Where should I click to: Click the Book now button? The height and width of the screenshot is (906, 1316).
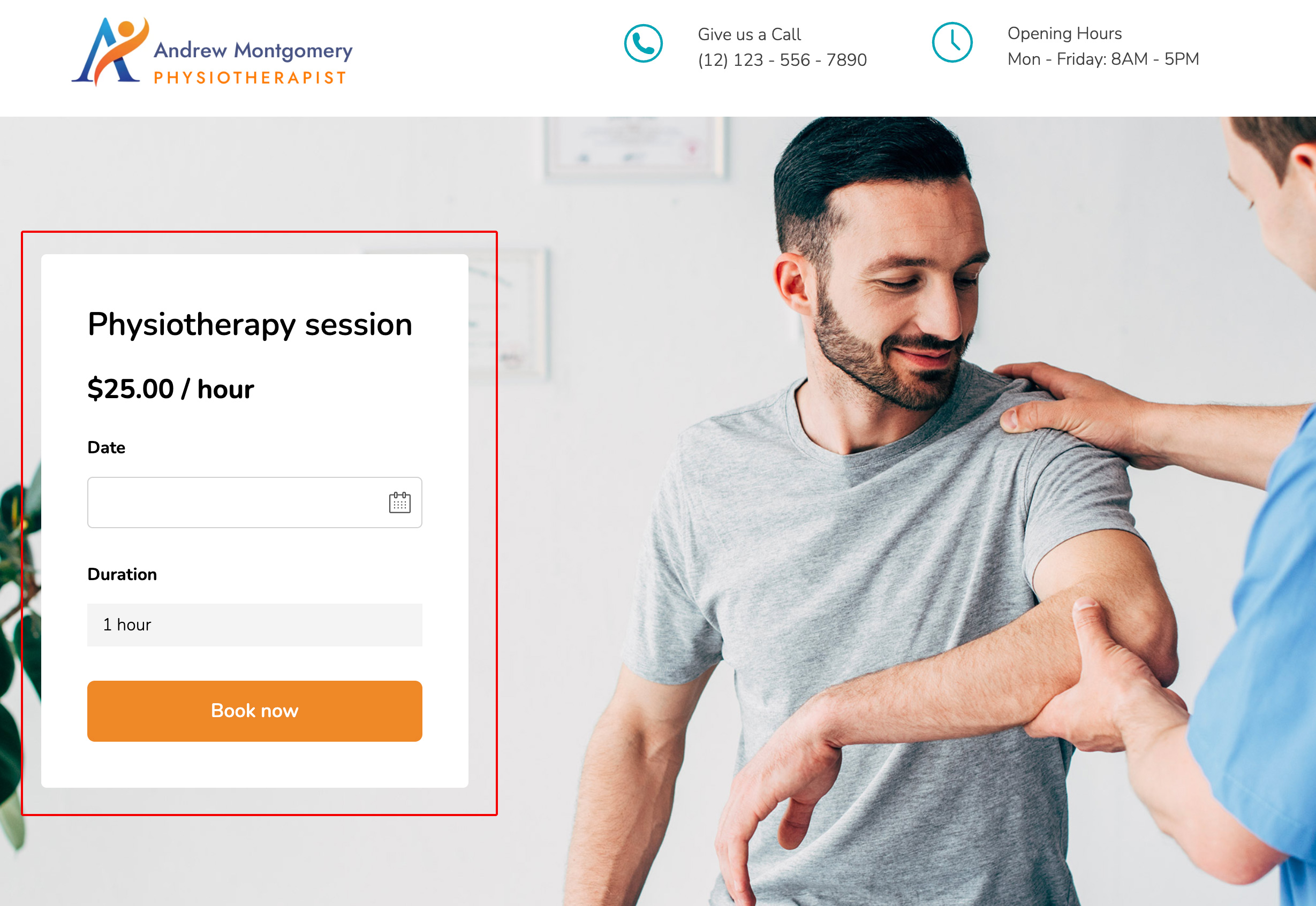(254, 711)
